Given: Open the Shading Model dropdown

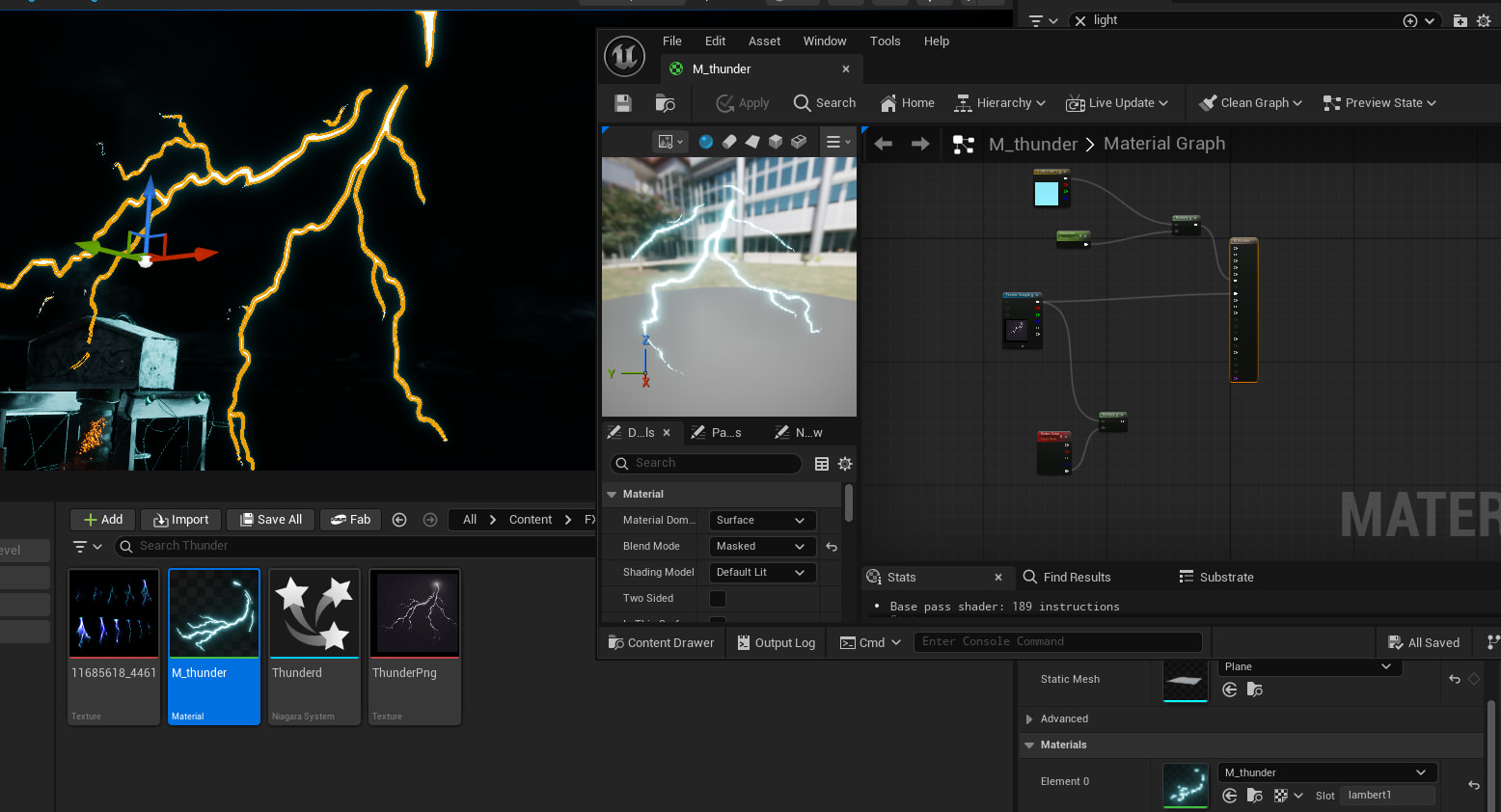Looking at the screenshot, I should pyautogui.click(x=761, y=573).
